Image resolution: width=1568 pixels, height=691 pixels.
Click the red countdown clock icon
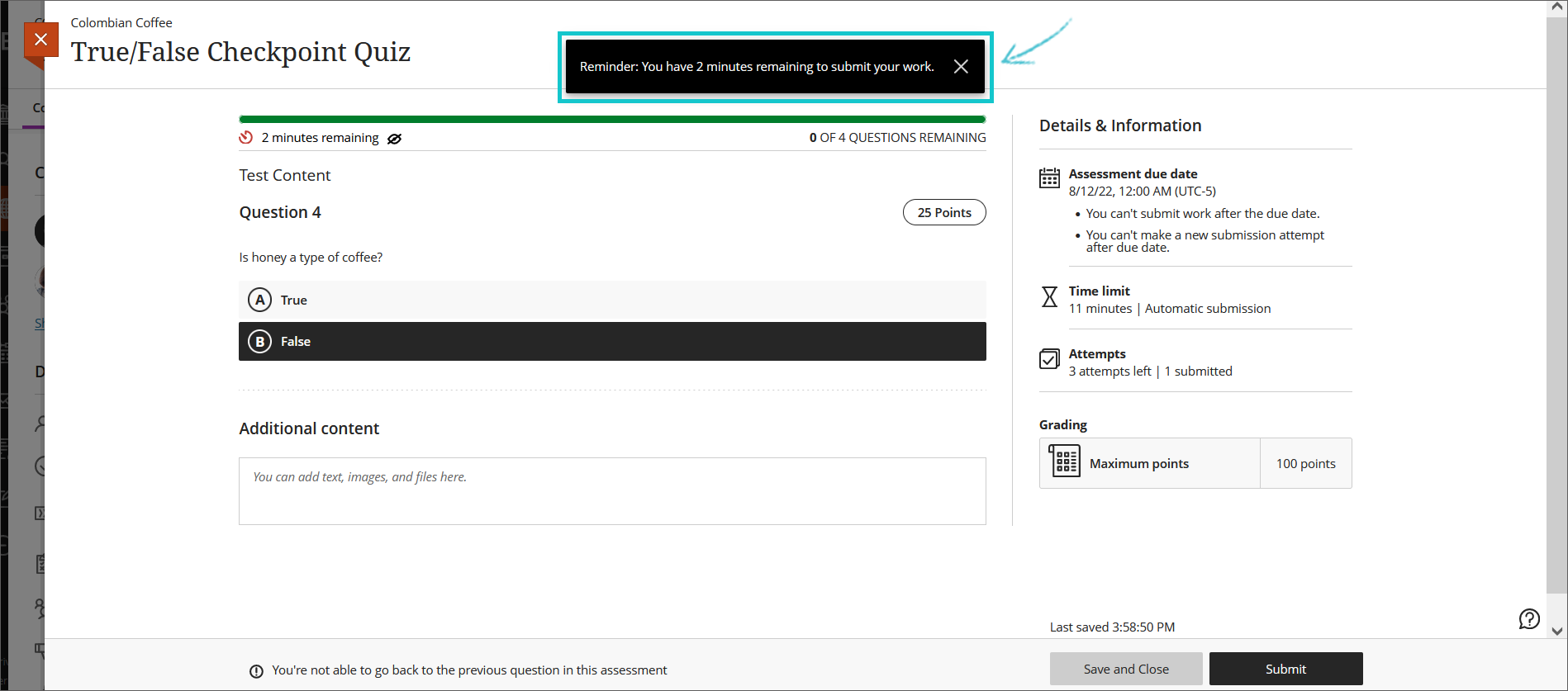coord(246,138)
